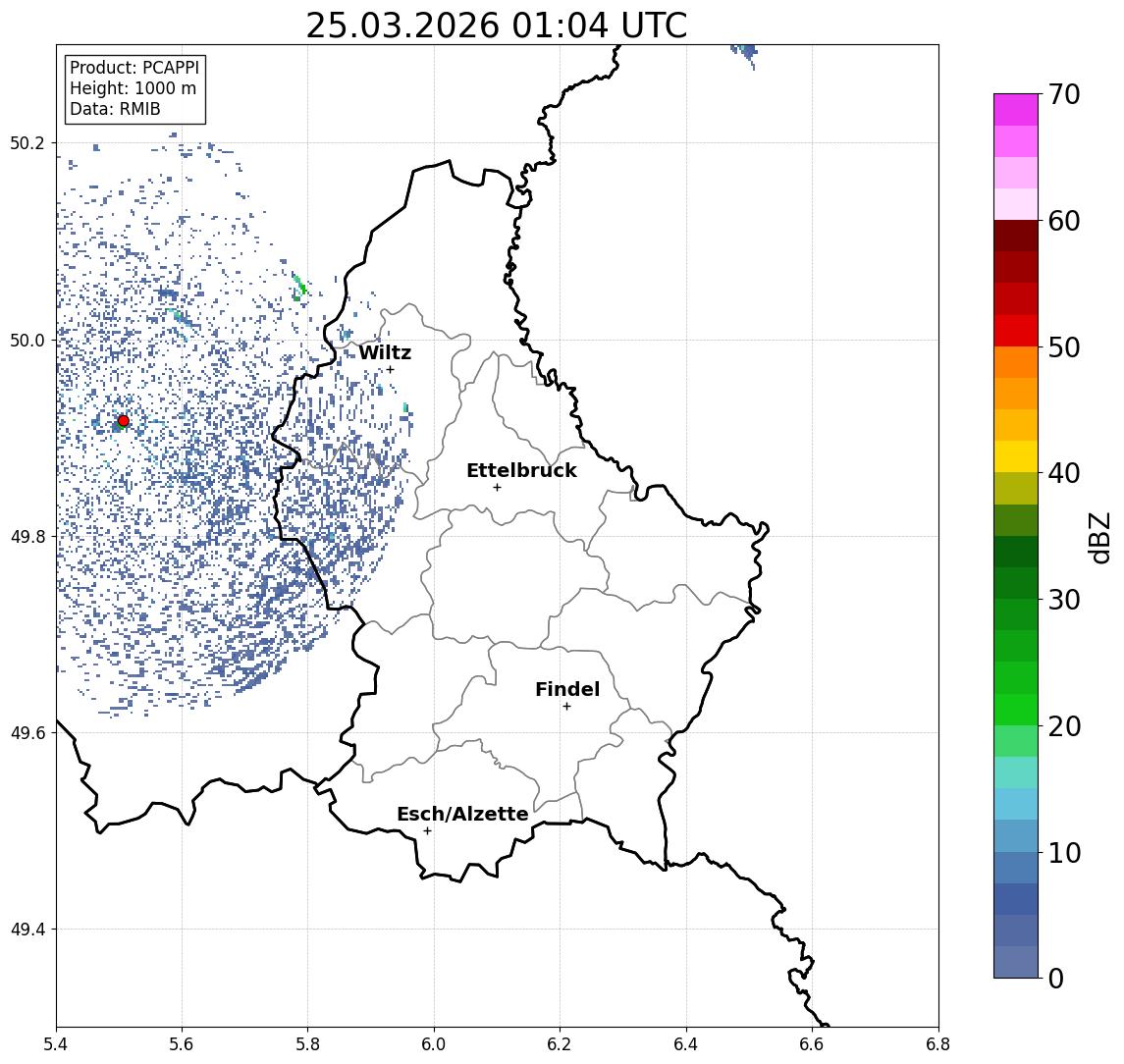Pick the magenta top colorbar swatch
The image size is (1124, 1064).
tap(1016, 110)
